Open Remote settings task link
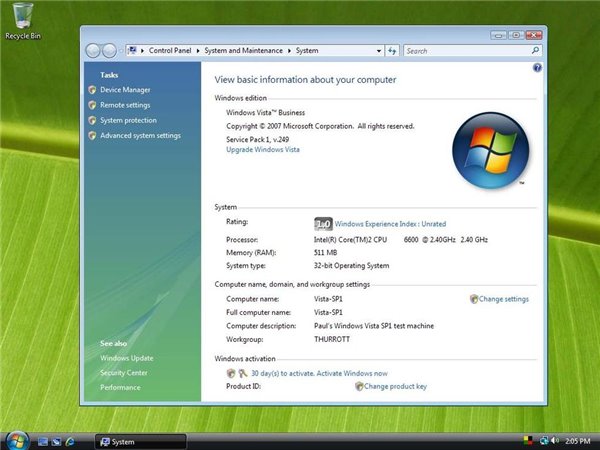Screen dimensions: 600x450 [125, 105]
